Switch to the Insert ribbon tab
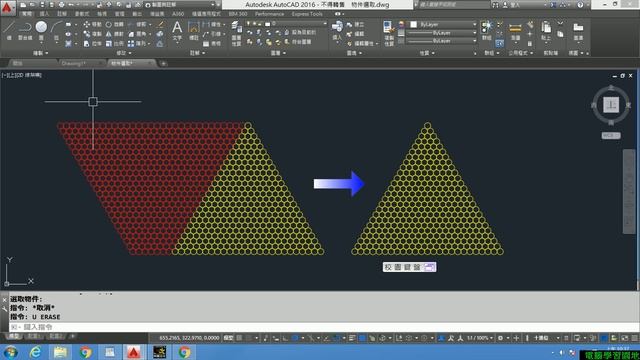 (44, 14)
